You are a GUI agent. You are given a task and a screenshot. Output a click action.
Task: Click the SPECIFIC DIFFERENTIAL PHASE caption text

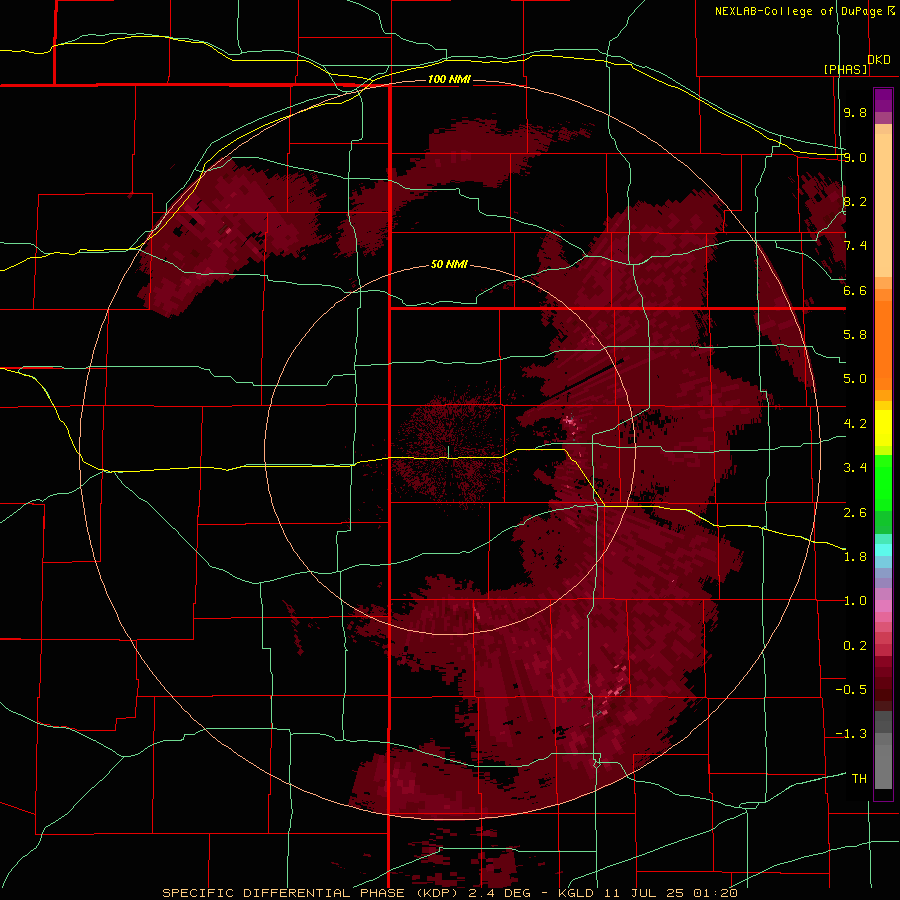click(x=284, y=893)
